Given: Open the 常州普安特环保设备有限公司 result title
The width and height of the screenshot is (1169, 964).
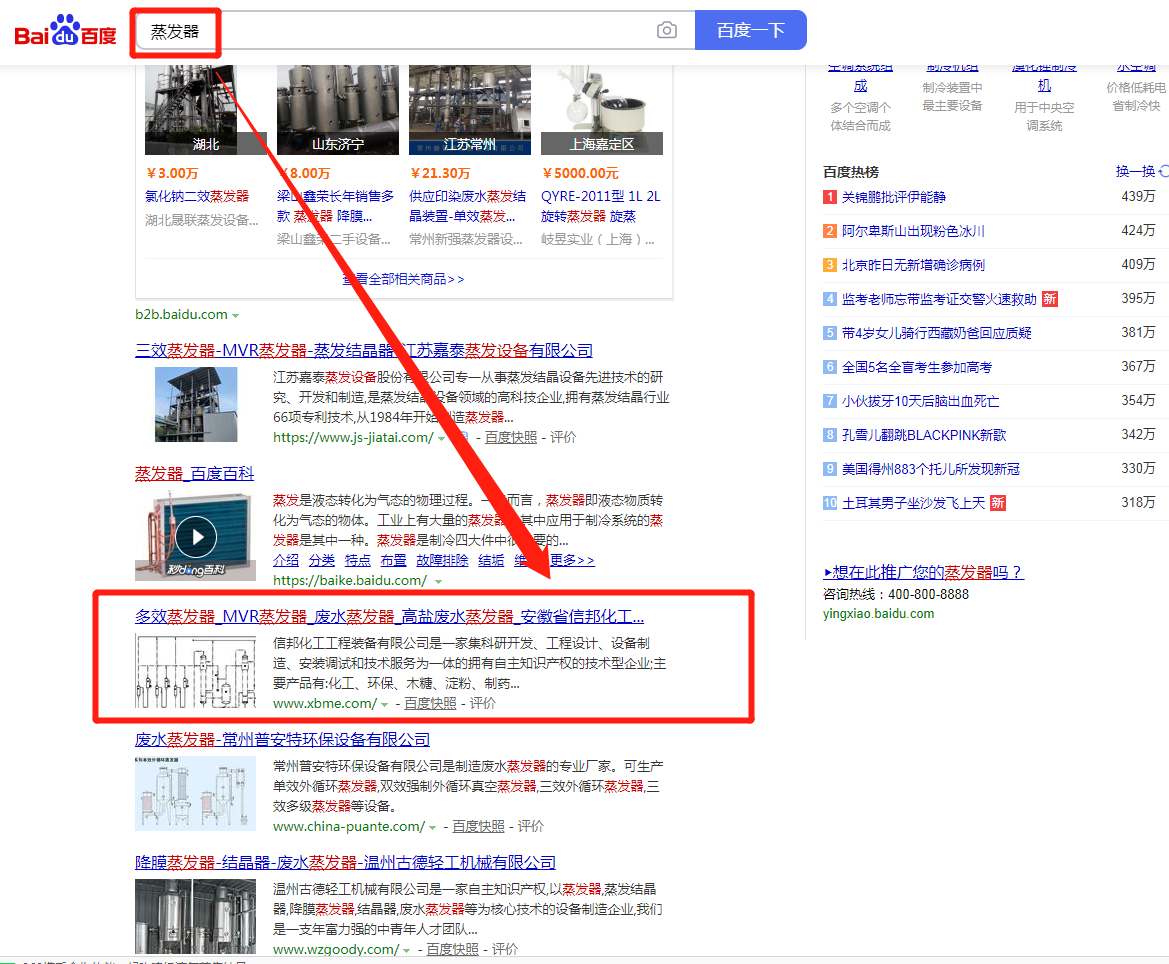Looking at the screenshot, I should (283, 740).
